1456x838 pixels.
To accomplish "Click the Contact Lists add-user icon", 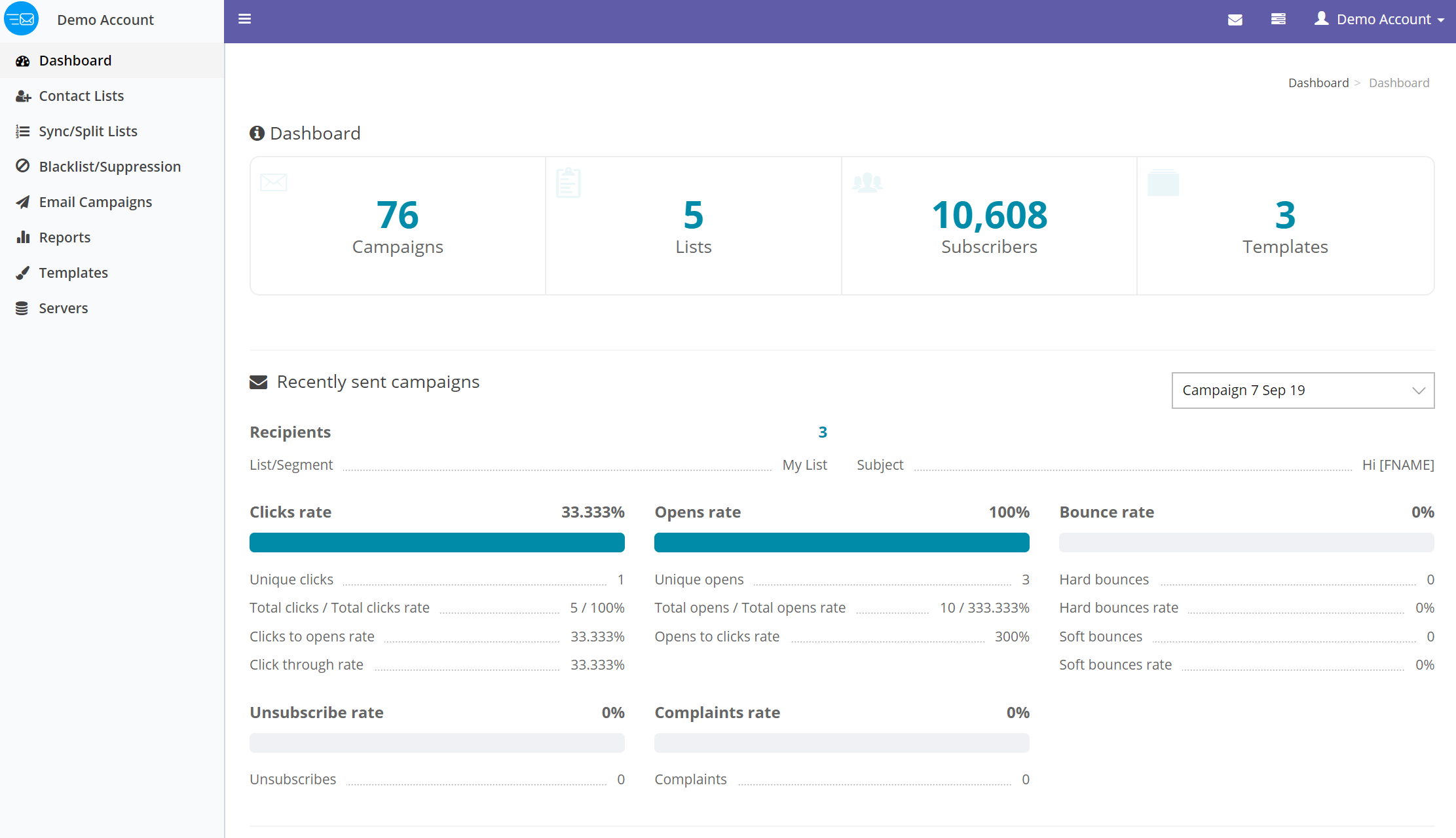I will (x=23, y=96).
